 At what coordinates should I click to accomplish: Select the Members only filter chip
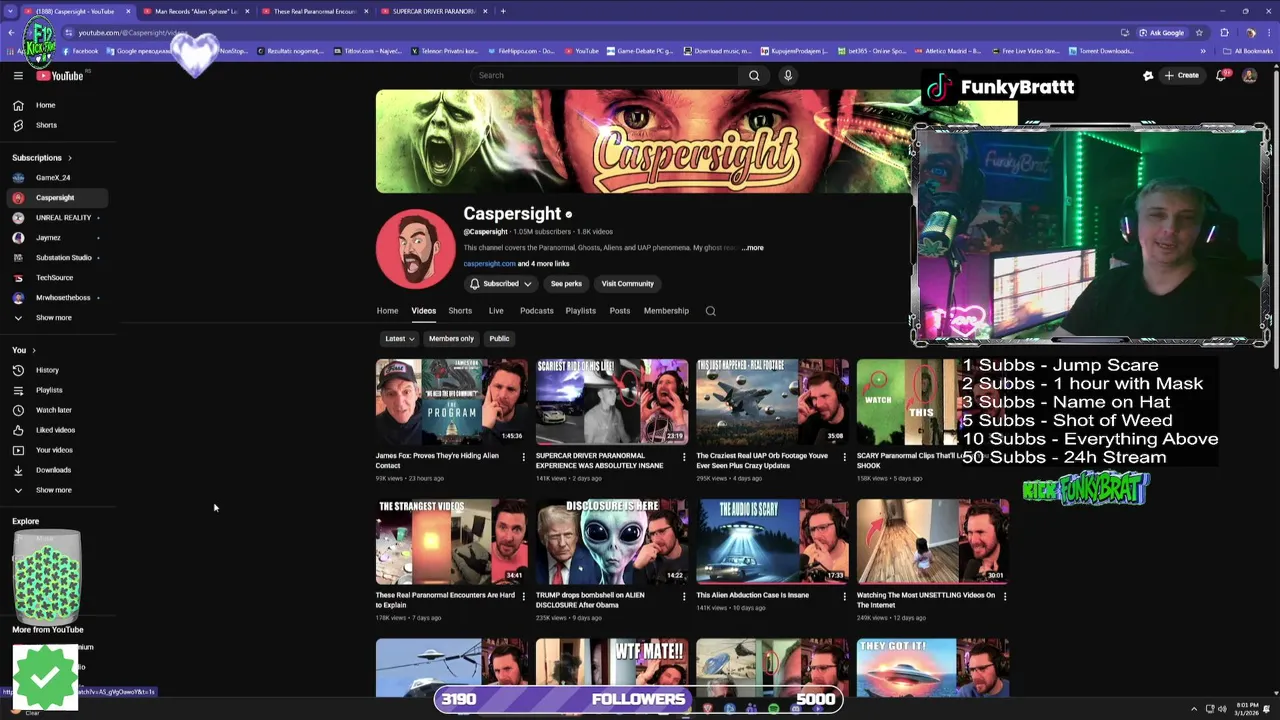coord(451,339)
